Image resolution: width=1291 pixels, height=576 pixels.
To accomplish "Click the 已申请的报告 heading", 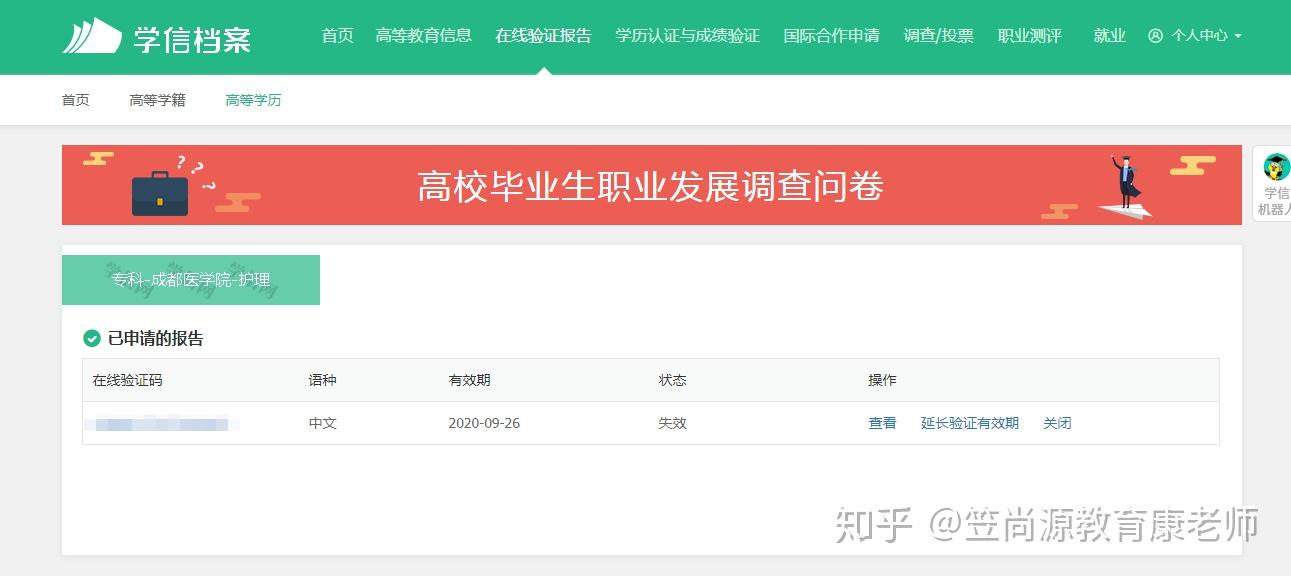I will click(x=155, y=339).
